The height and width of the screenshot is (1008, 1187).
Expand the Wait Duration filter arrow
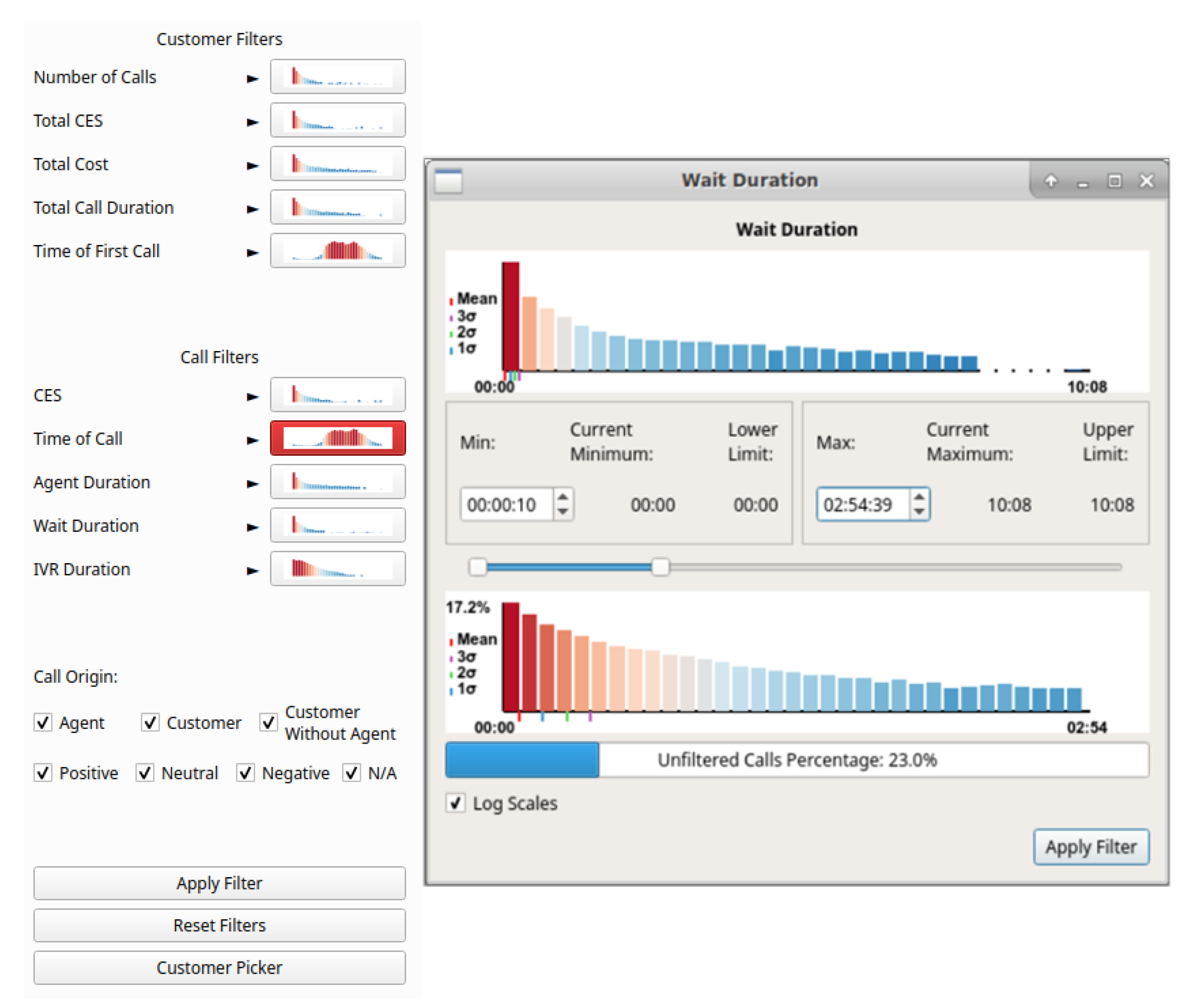click(252, 527)
